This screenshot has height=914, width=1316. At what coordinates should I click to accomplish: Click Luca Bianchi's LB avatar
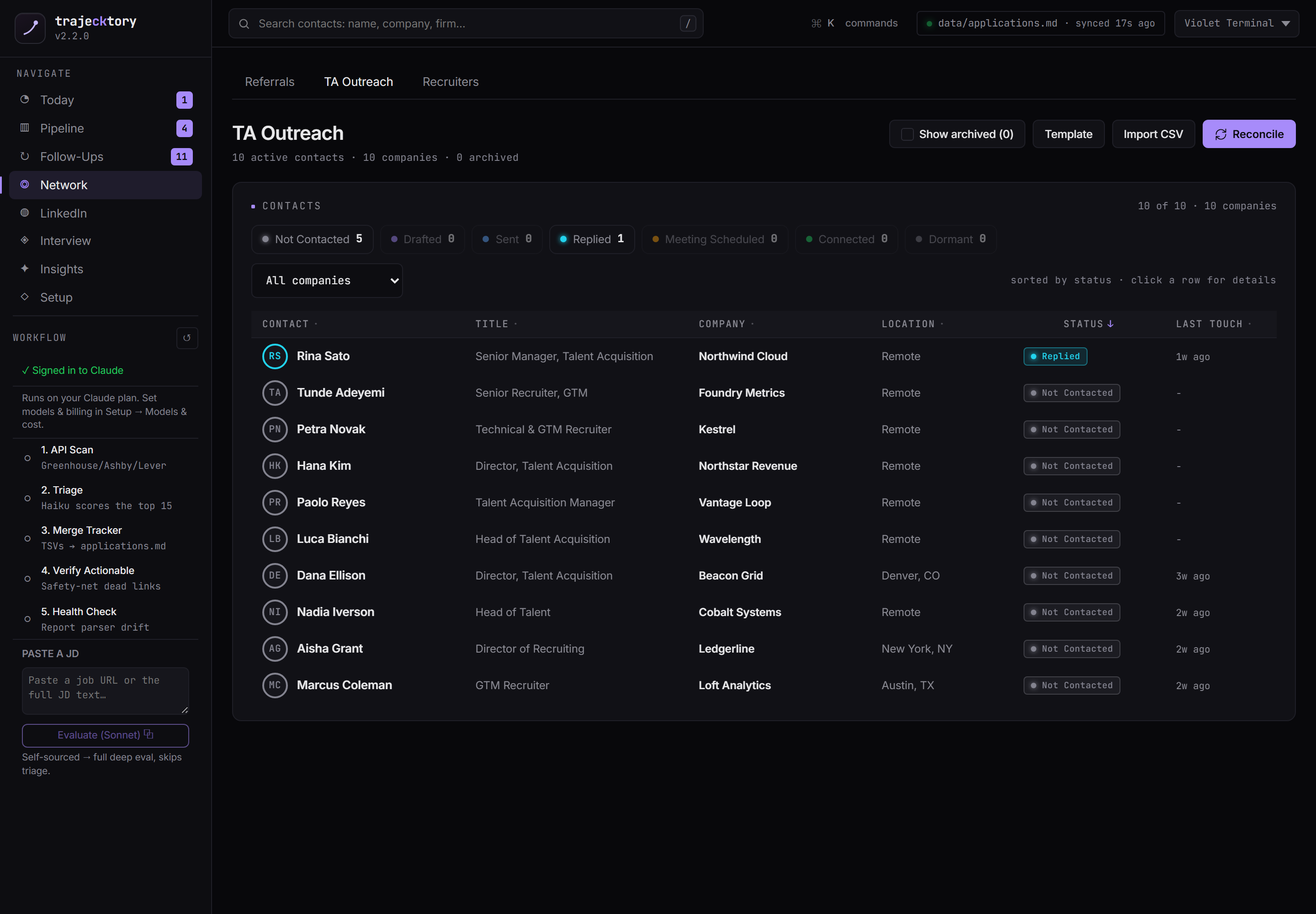(275, 539)
